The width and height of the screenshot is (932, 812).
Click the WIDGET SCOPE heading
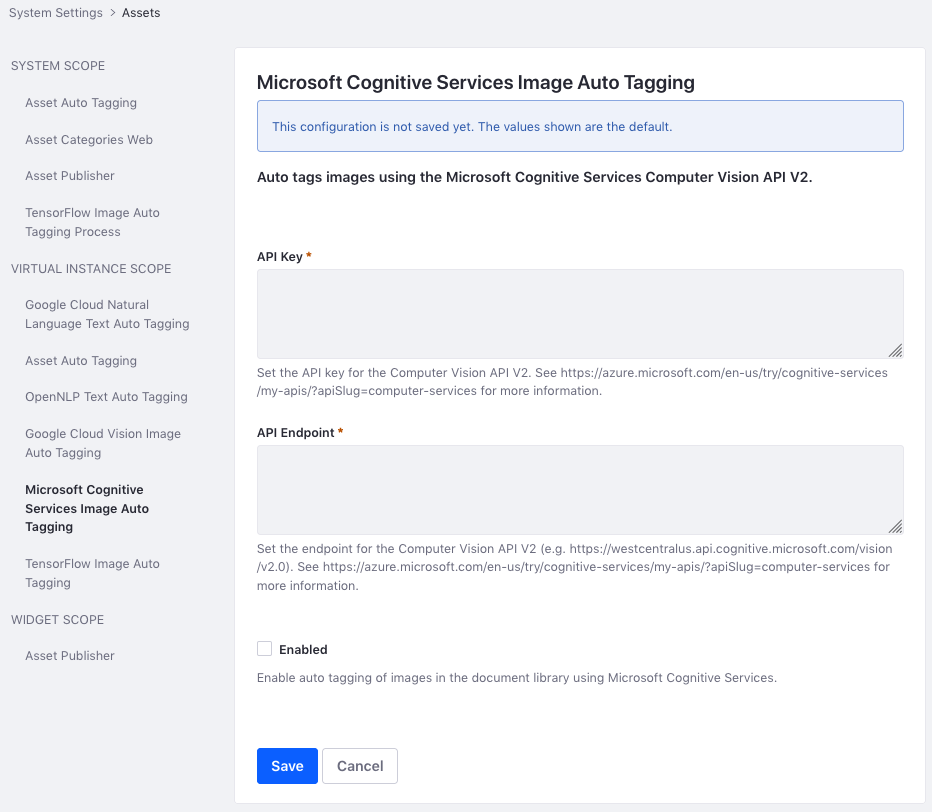coord(57,619)
